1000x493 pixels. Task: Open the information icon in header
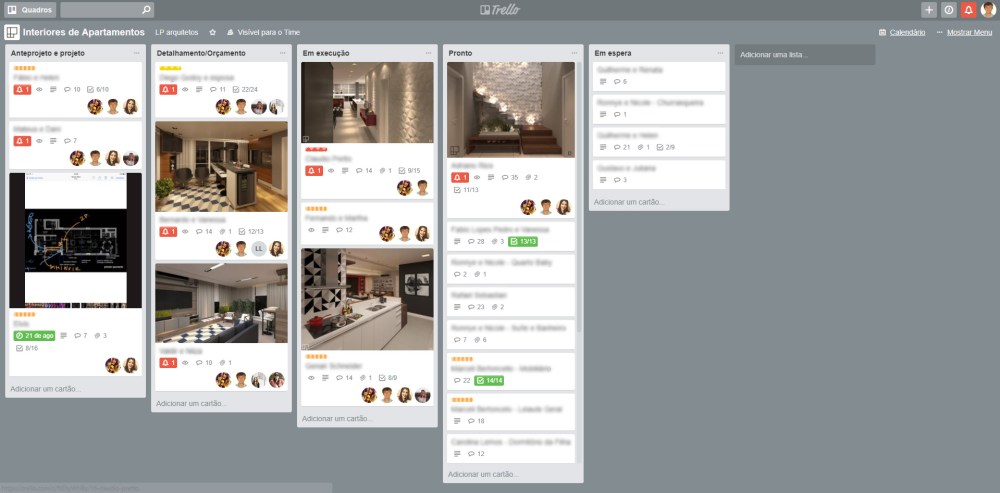click(x=949, y=9)
